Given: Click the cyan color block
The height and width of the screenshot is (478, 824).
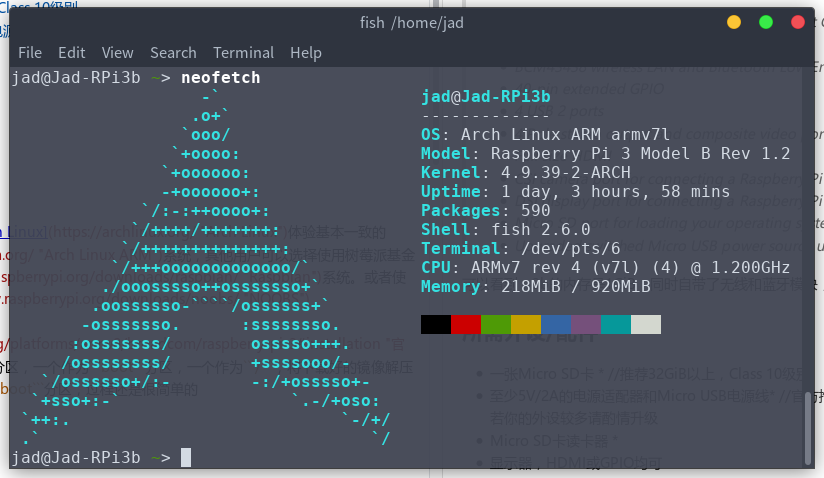Looking at the screenshot, I should [616, 324].
